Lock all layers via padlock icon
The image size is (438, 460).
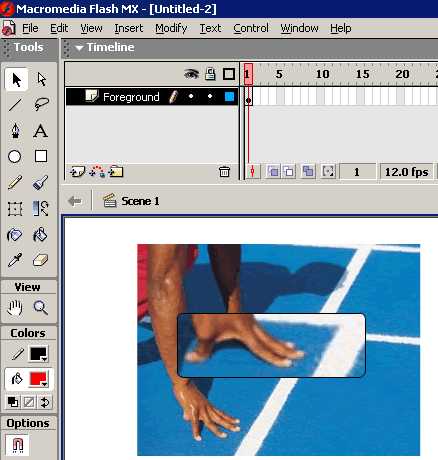coord(210,74)
